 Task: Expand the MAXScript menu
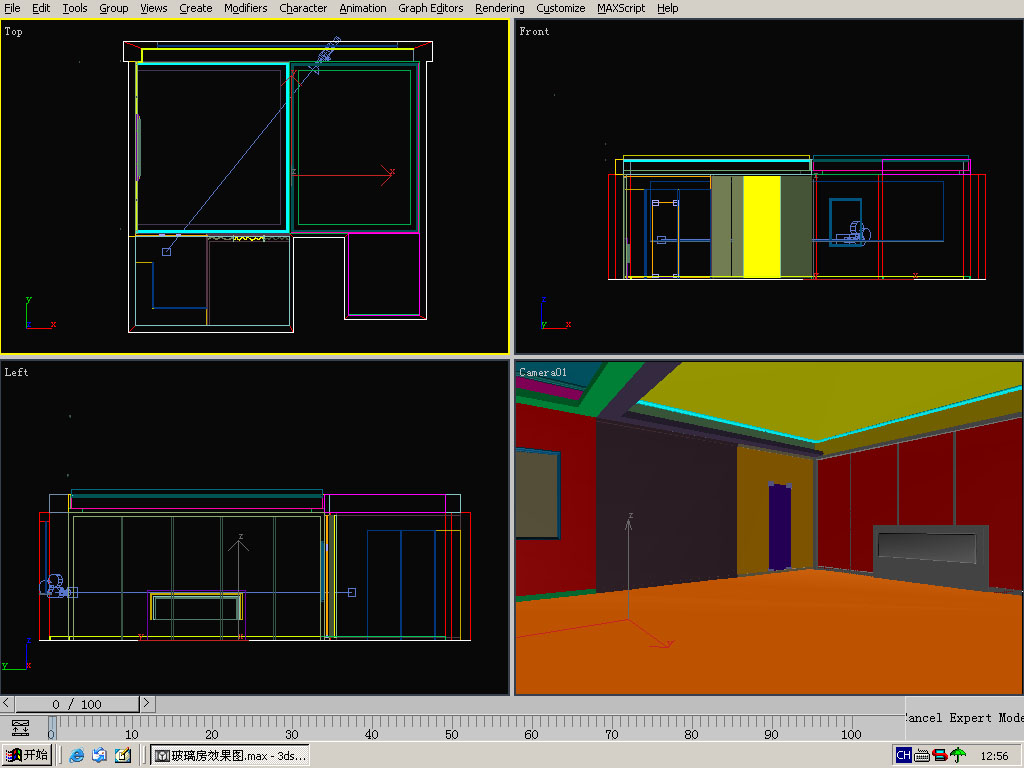621,8
